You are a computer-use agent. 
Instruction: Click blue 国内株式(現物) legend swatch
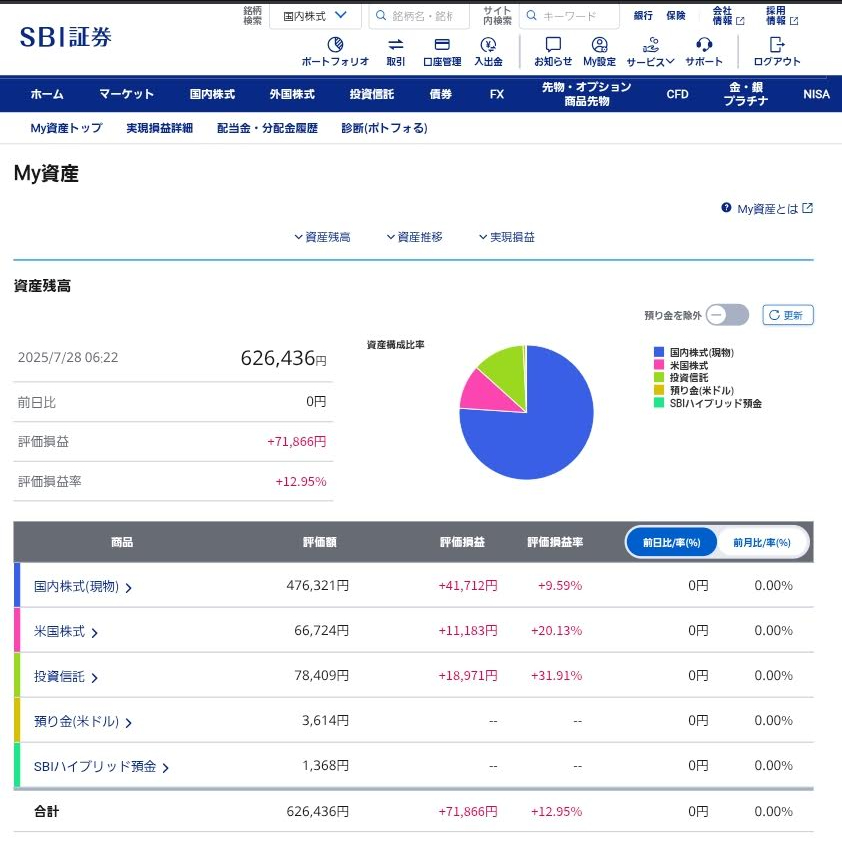click(659, 352)
